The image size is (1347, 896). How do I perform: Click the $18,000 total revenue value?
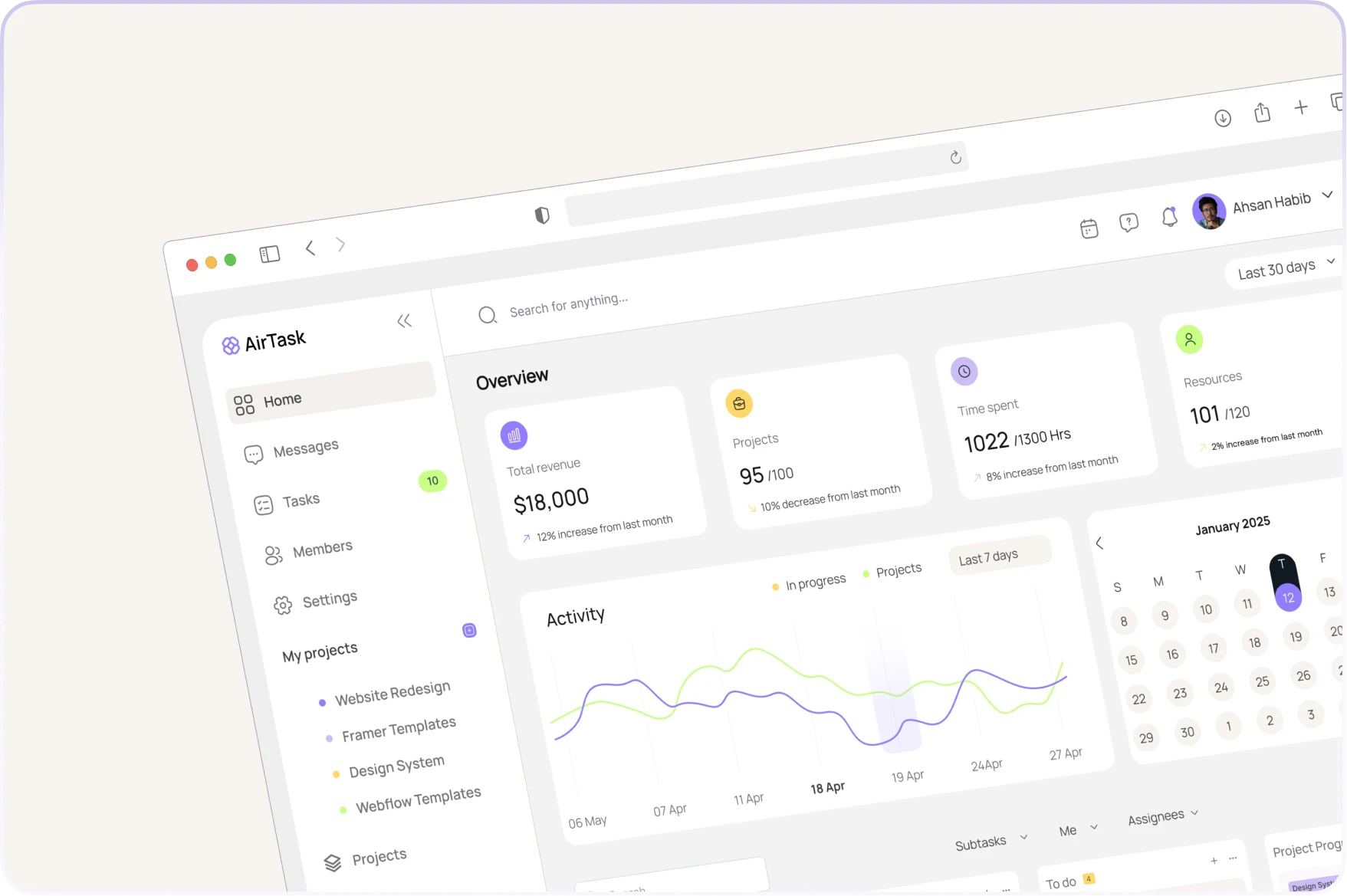coord(551,500)
